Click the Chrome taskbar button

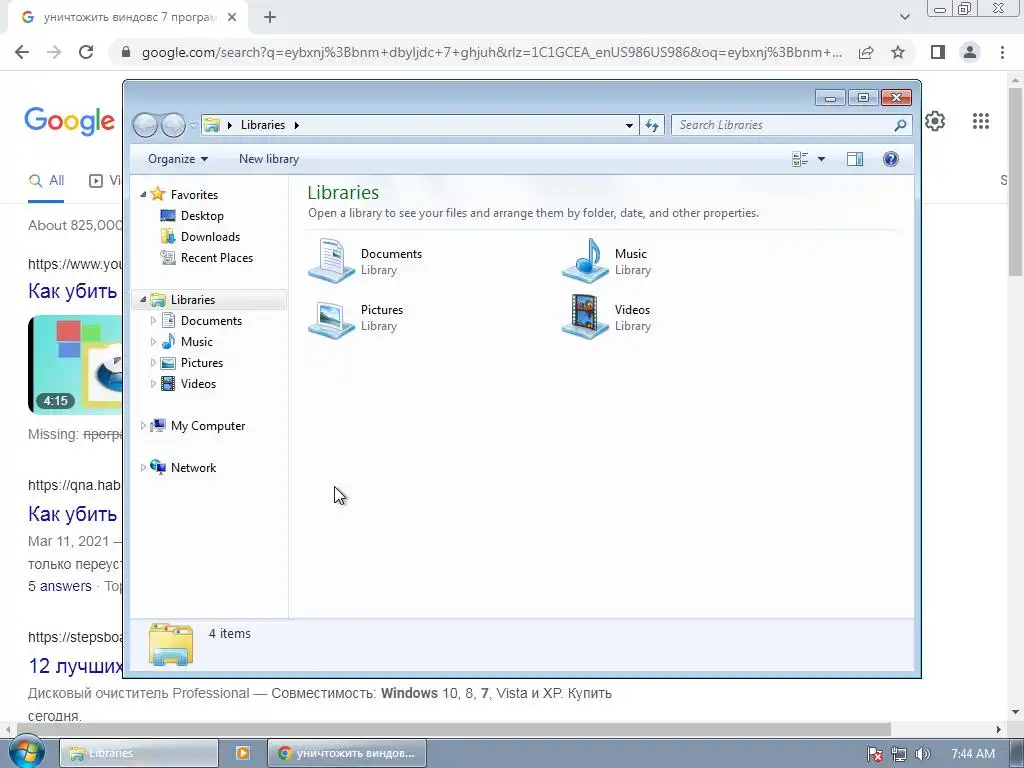(x=347, y=753)
